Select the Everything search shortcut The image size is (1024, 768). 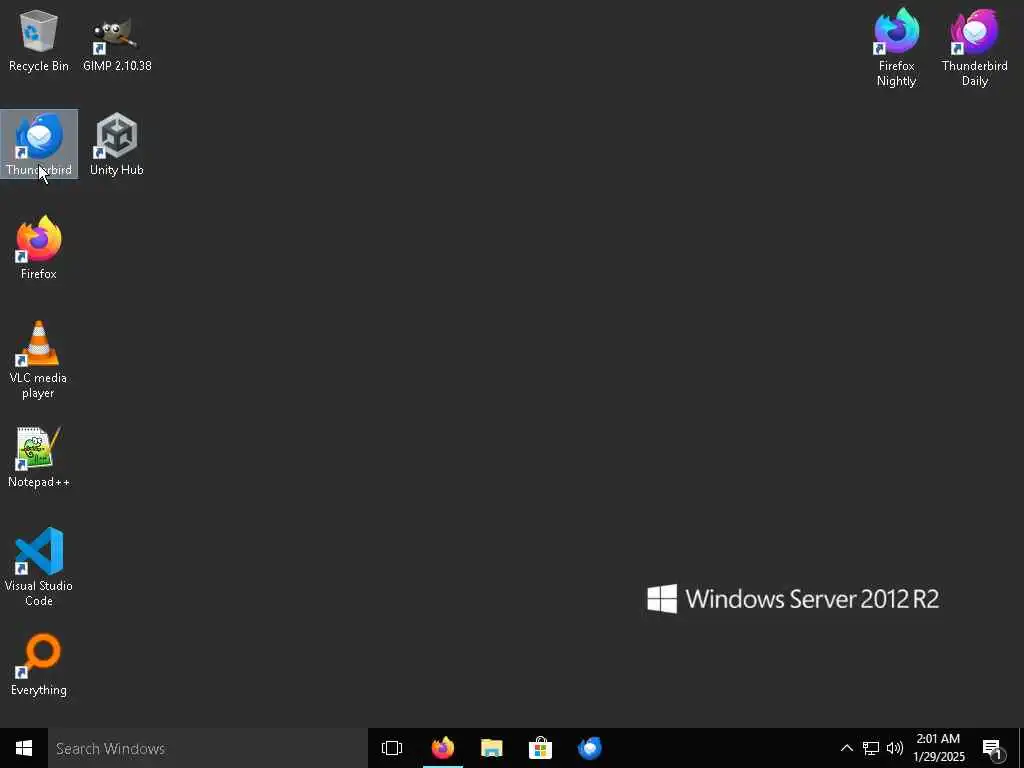tap(39, 665)
